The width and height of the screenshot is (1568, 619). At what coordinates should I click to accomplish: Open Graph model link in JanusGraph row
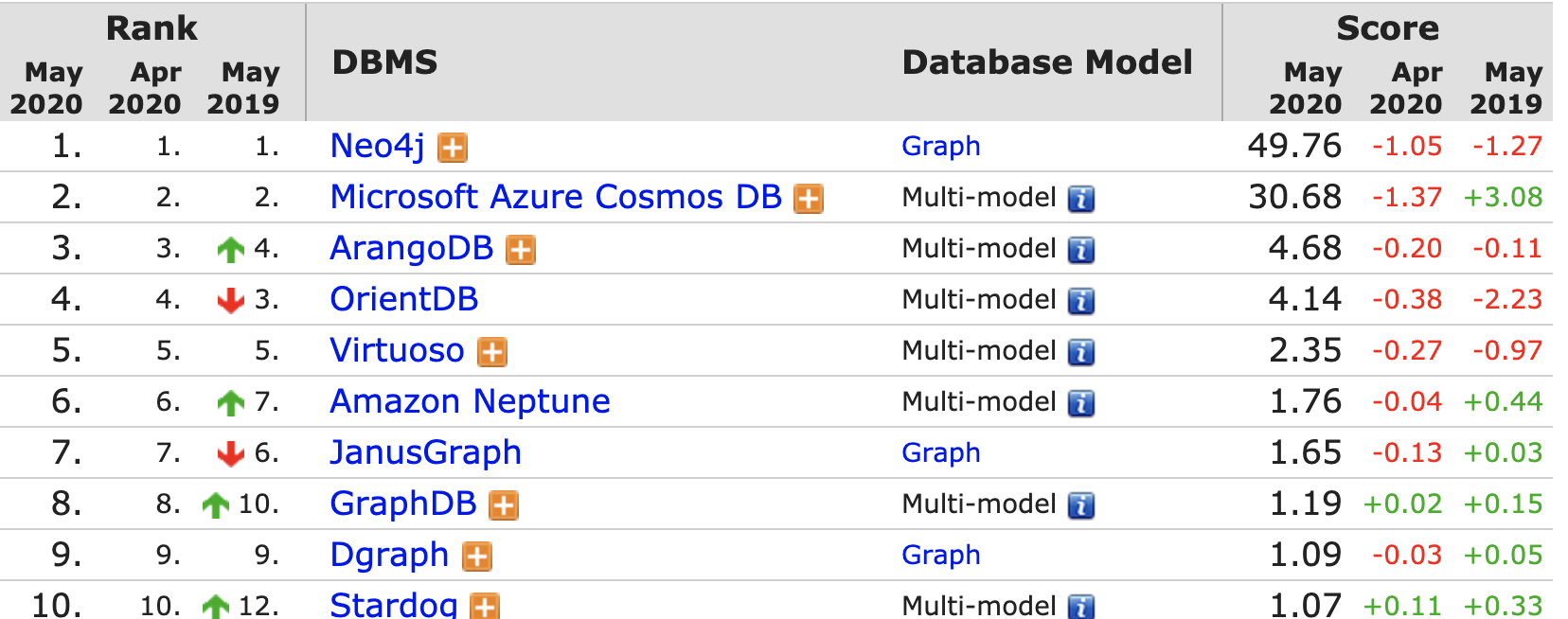tap(941, 453)
